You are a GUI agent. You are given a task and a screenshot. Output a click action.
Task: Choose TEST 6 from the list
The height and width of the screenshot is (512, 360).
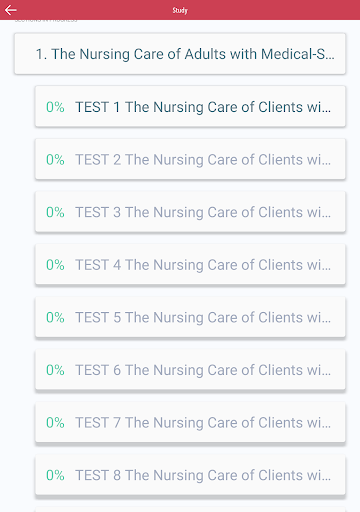point(190,370)
